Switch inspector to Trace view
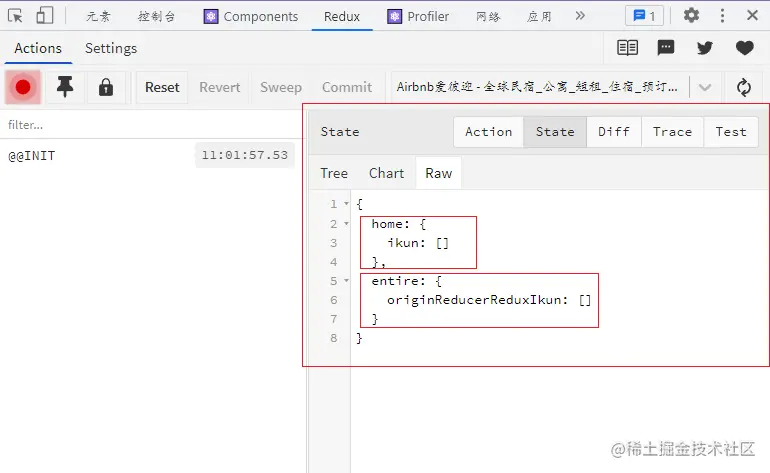Viewport: 770px width, 473px height. pos(672,132)
